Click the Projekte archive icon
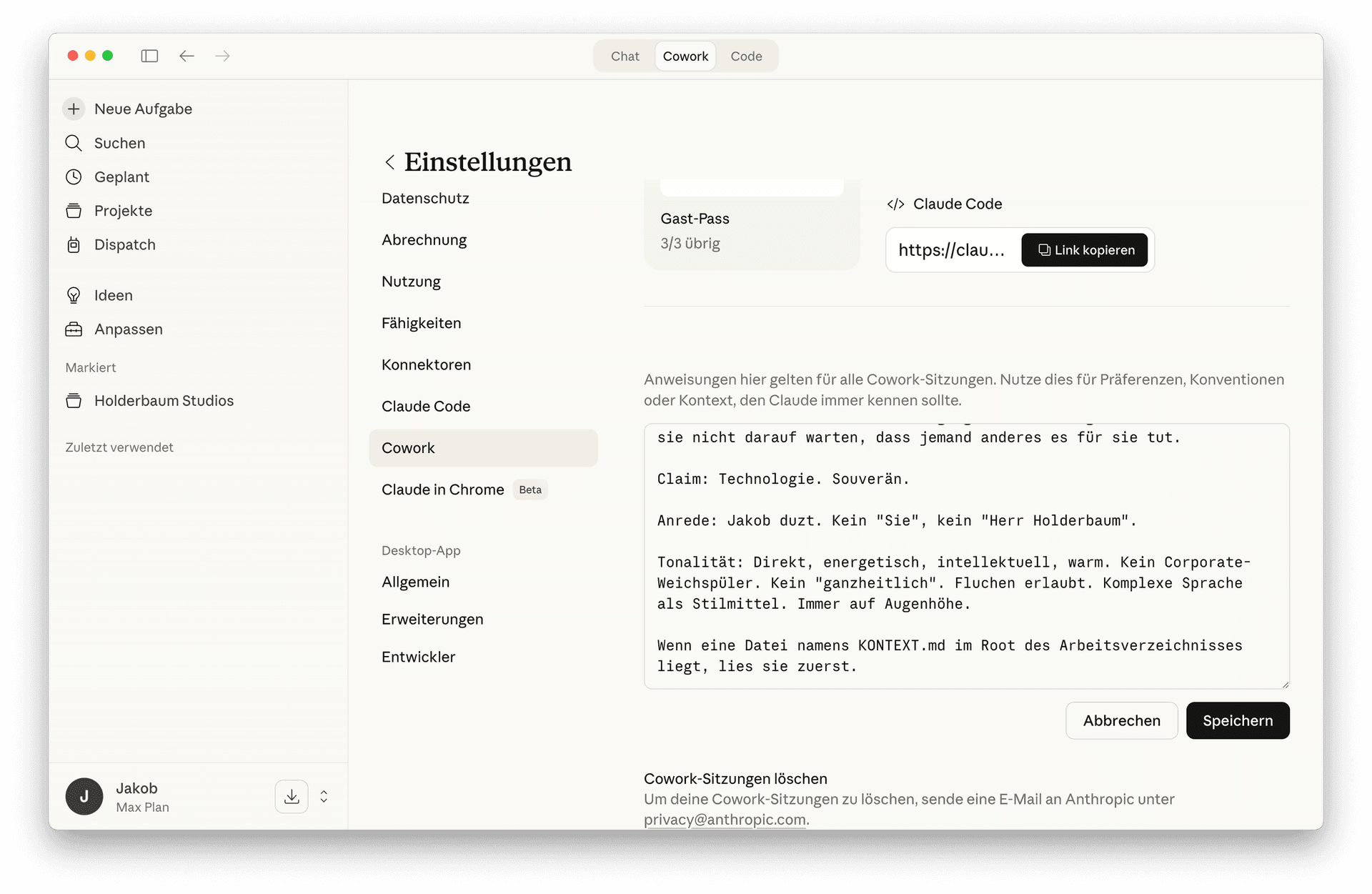 point(74,211)
